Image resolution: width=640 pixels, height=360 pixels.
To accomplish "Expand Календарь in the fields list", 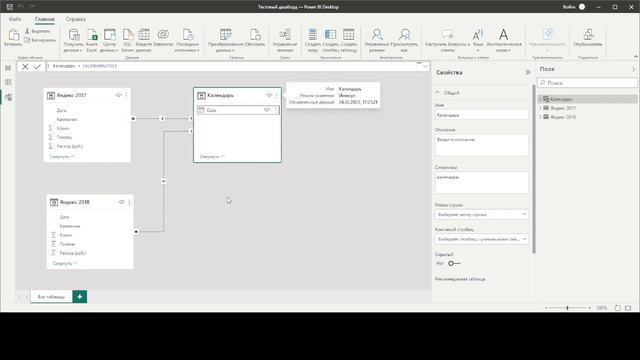I will pyautogui.click(x=540, y=99).
